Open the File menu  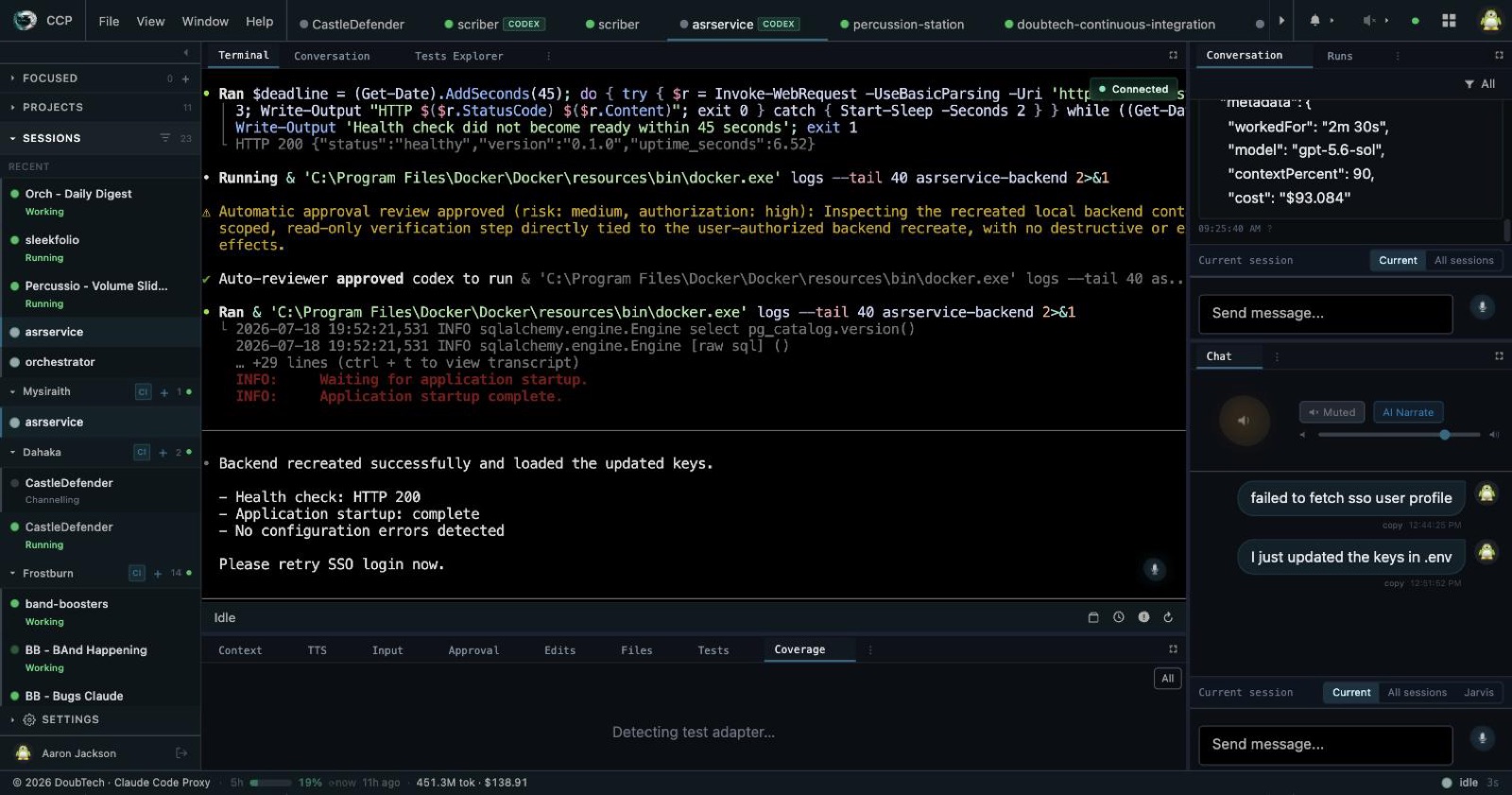110,21
